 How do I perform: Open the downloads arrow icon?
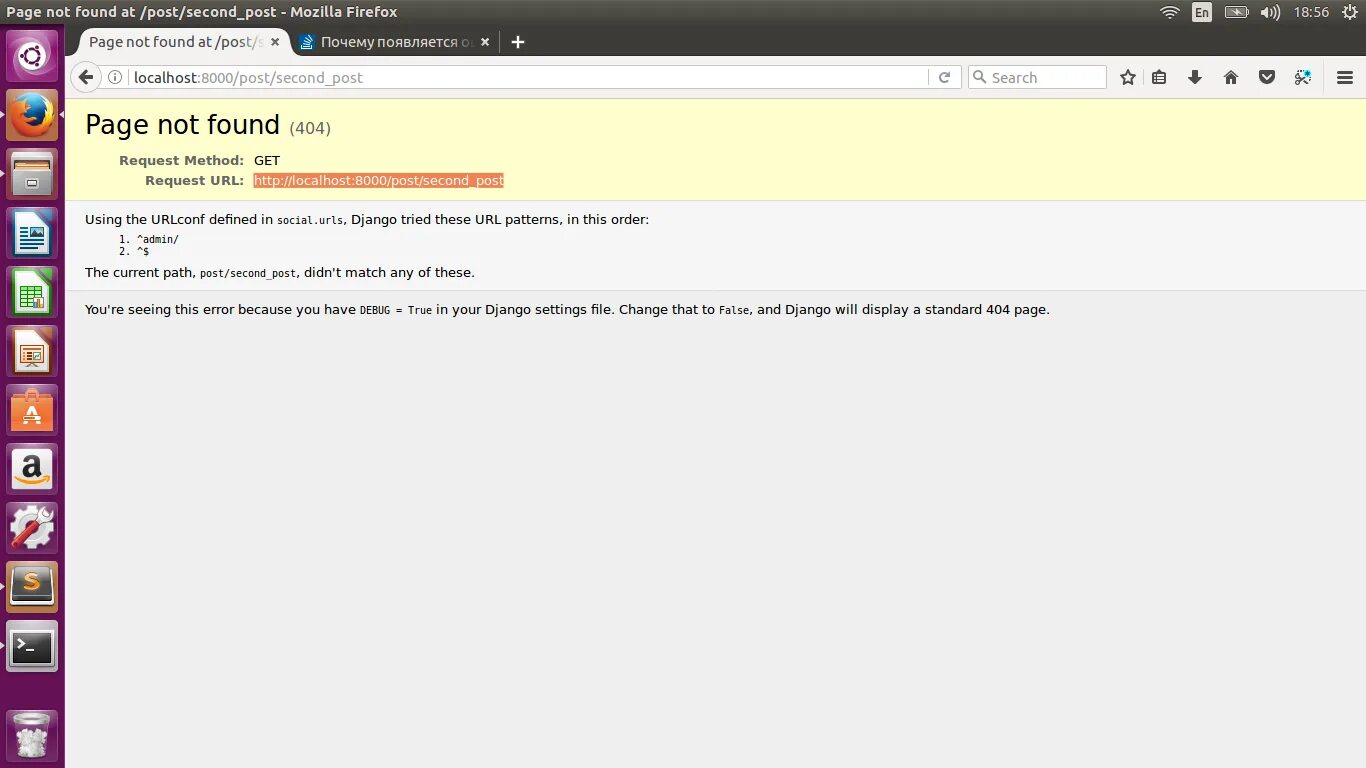(x=1194, y=77)
